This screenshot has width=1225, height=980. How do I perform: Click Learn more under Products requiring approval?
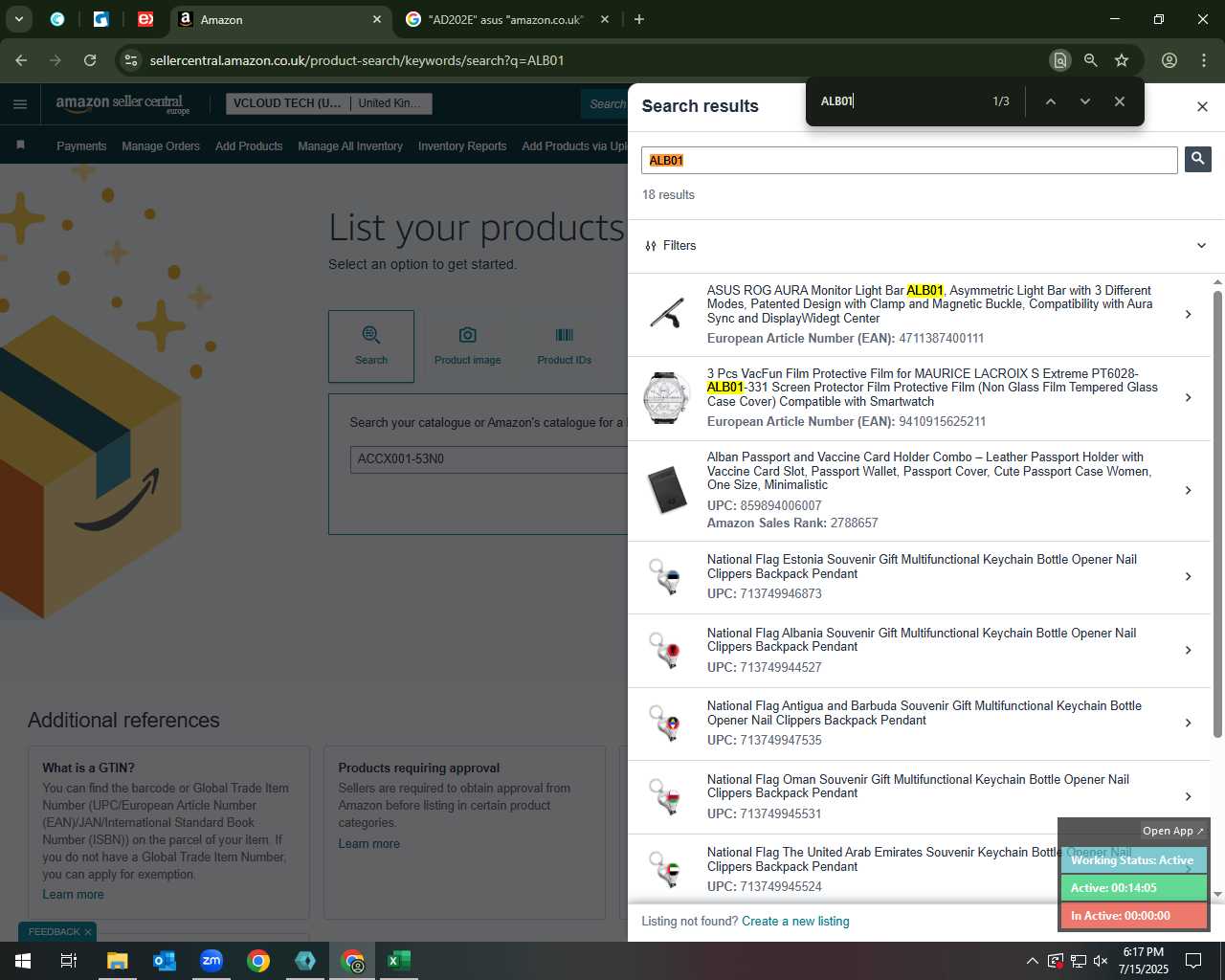pos(368,844)
